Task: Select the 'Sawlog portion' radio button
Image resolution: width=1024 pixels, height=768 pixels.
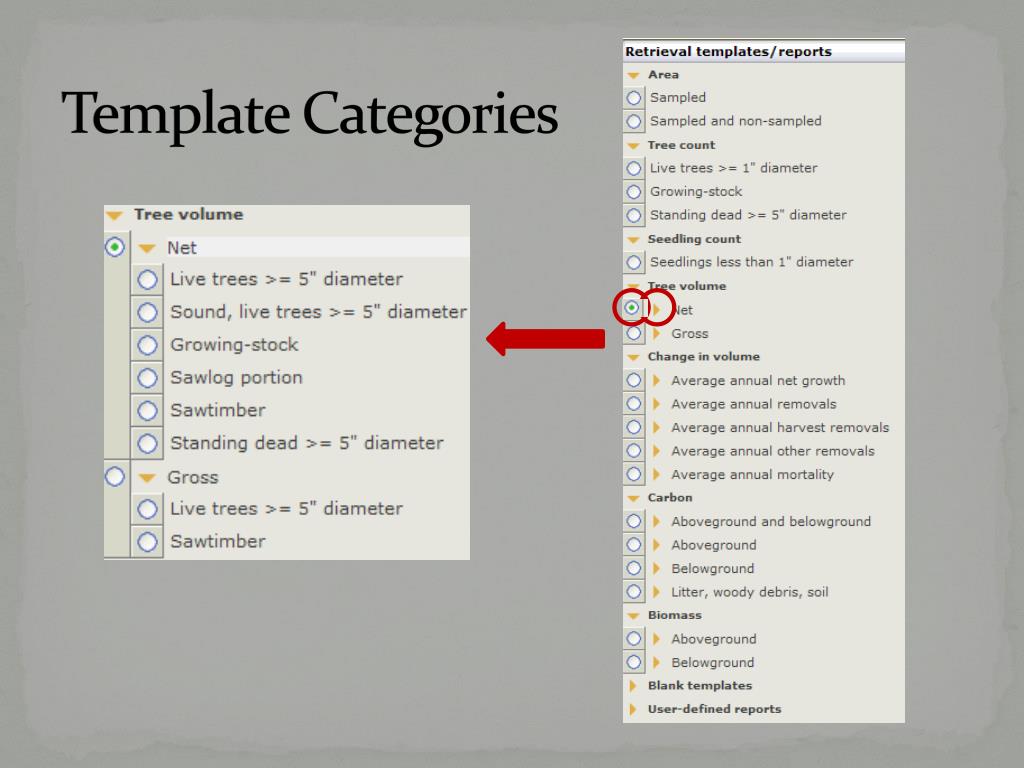Action: (148, 377)
